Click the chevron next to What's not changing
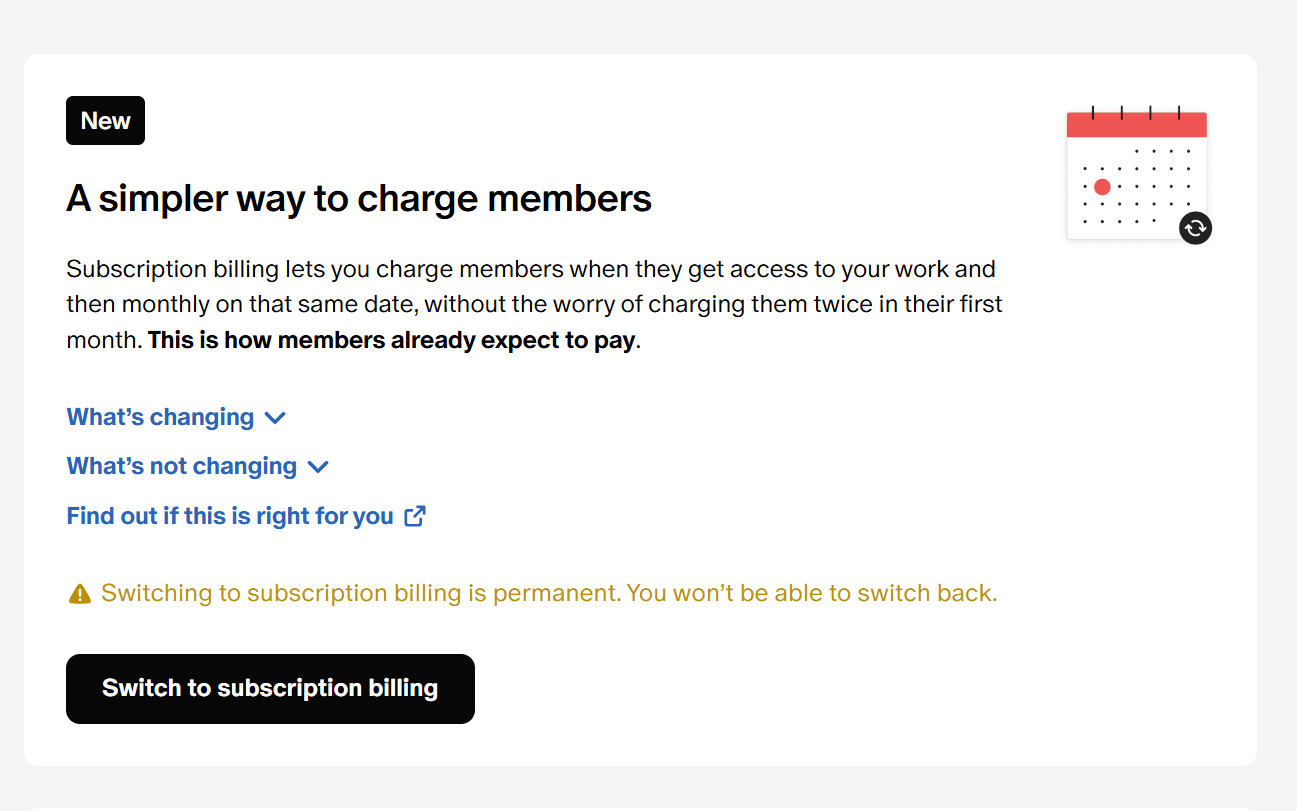1297x811 pixels. 318,467
